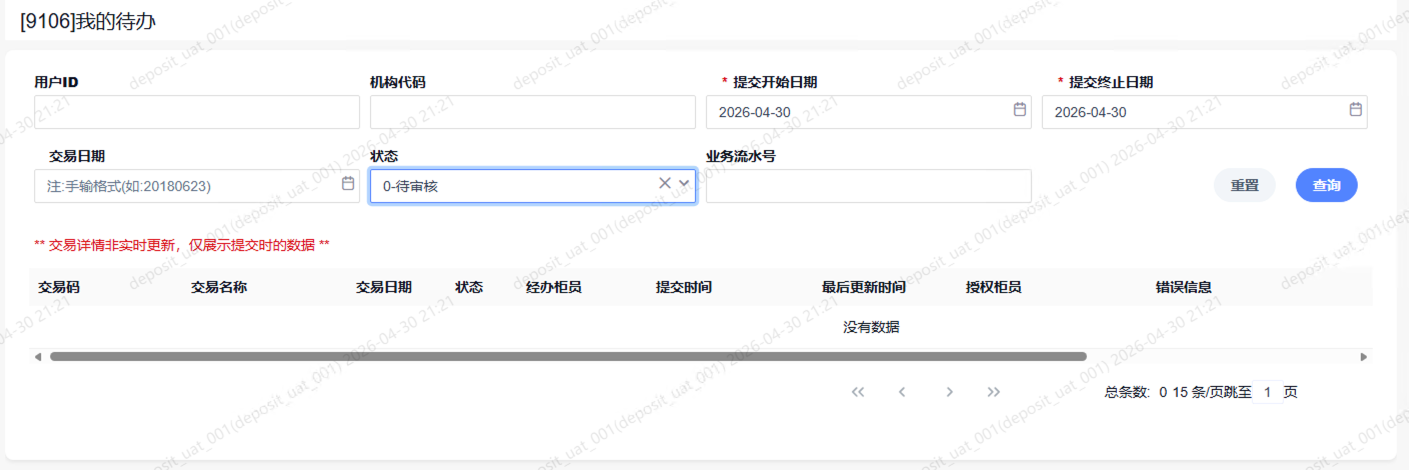
Task: Click the red 交易详情非实时更新 notice
Action: (x=182, y=245)
